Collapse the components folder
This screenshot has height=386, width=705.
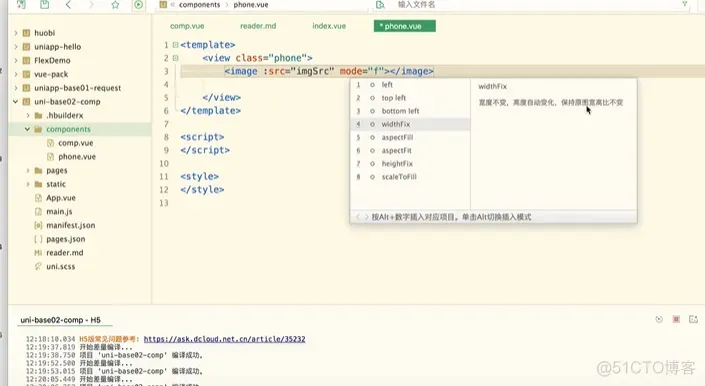point(27,129)
